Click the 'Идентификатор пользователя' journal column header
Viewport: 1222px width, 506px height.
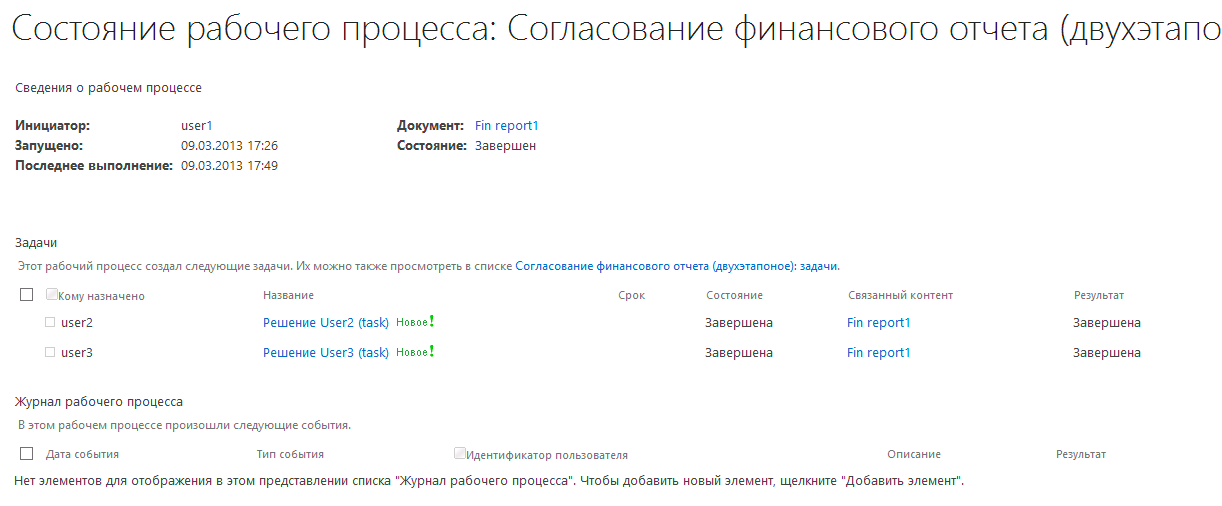click(x=546, y=455)
